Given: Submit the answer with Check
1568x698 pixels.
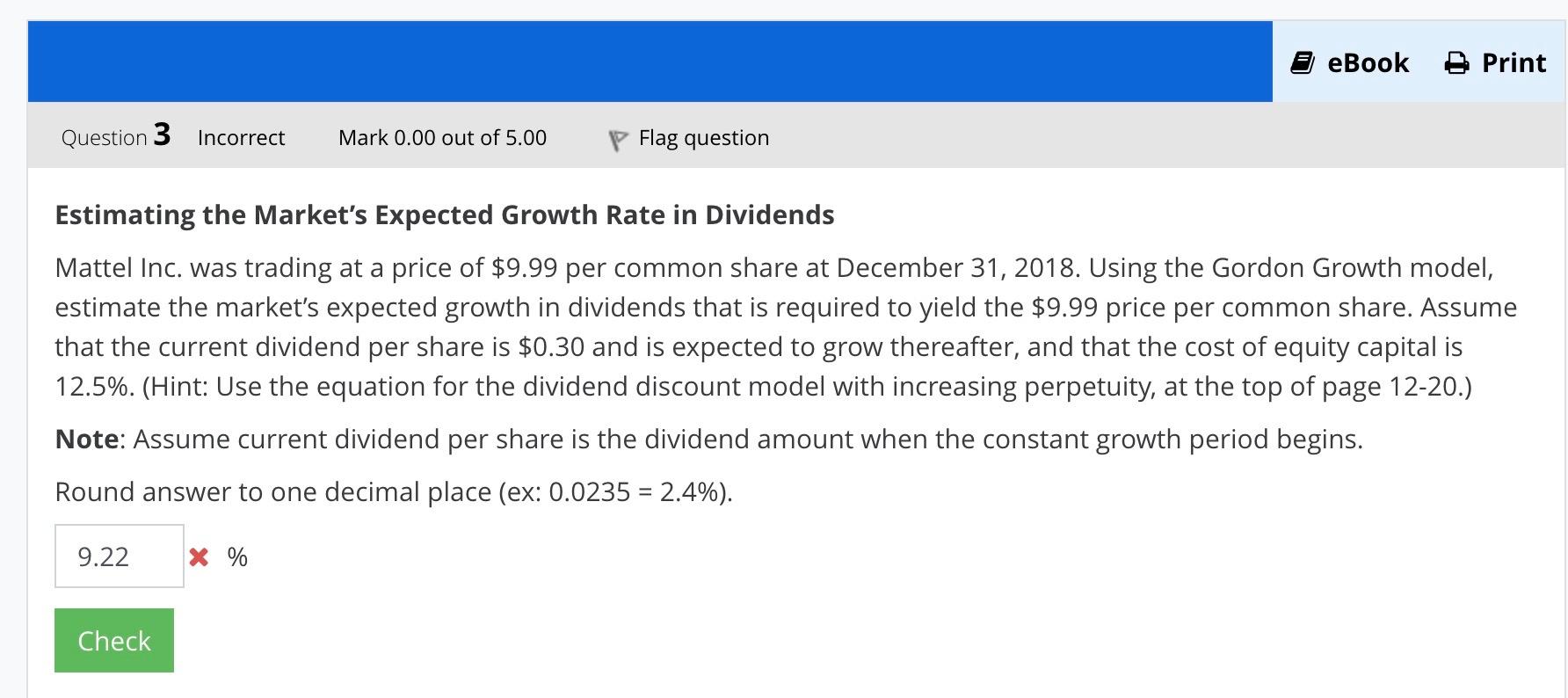Looking at the screenshot, I should pos(113,640).
